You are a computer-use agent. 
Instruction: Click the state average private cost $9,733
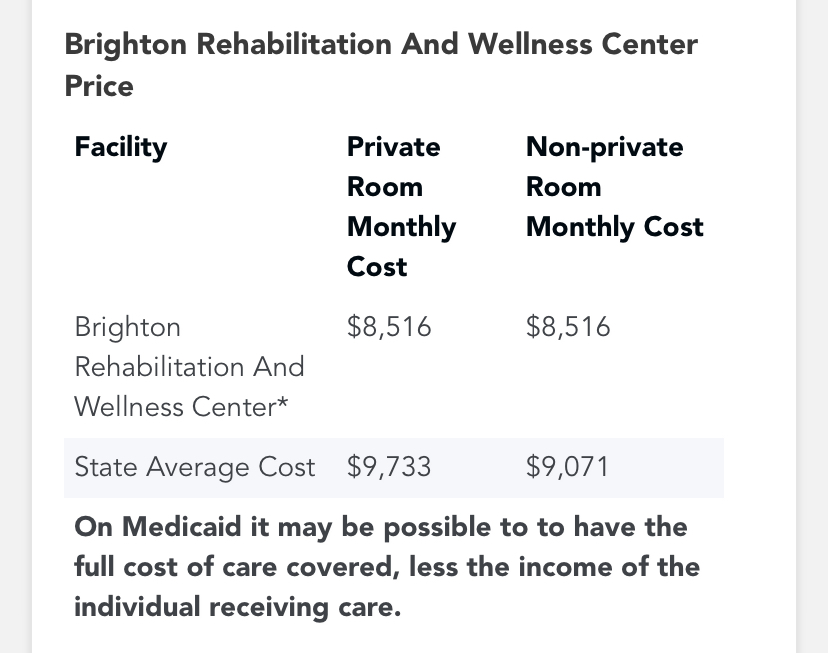point(389,467)
